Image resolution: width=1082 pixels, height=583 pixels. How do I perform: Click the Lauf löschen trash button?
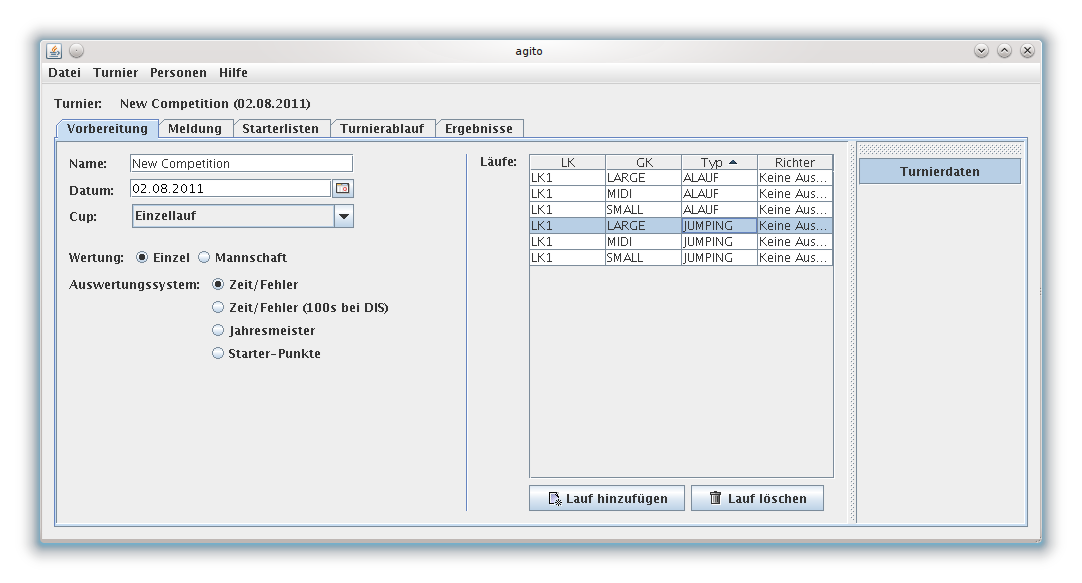757,498
